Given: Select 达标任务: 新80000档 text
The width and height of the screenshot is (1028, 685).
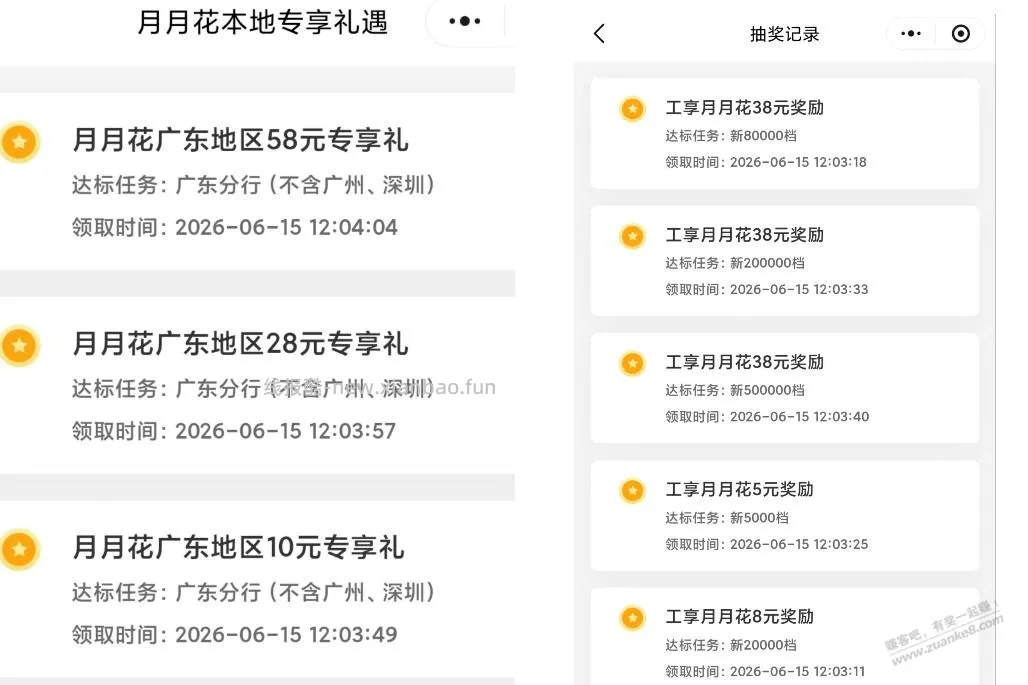Looking at the screenshot, I should point(731,136).
